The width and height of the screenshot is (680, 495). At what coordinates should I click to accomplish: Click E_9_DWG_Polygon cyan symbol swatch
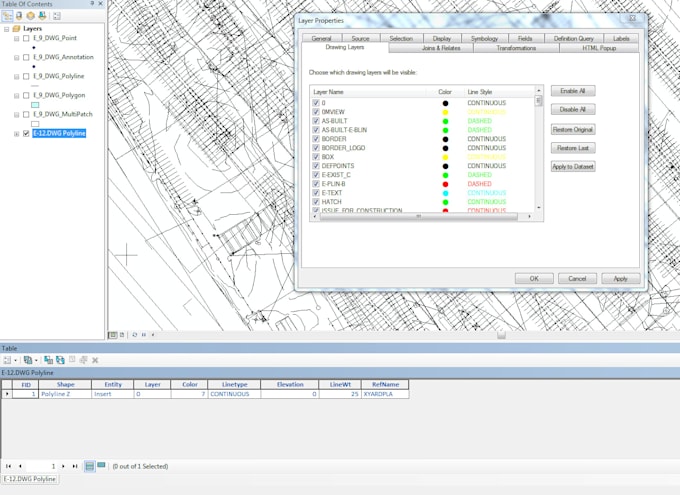pos(35,105)
